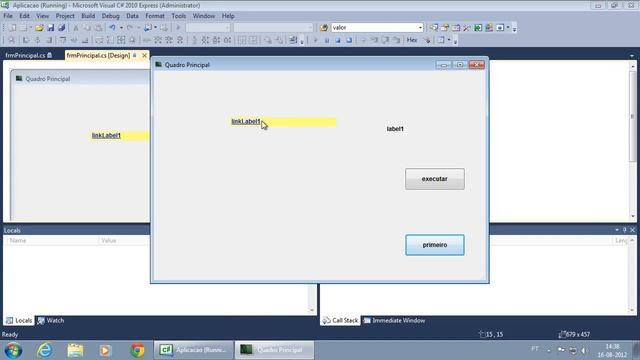The image size is (640, 360).
Task: Click the Bring to Front layout icon
Action: tap(268, 40)
